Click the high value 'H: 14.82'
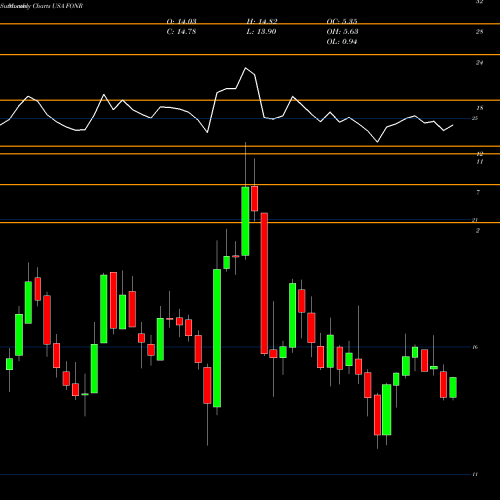 click(x=262, y=21)
